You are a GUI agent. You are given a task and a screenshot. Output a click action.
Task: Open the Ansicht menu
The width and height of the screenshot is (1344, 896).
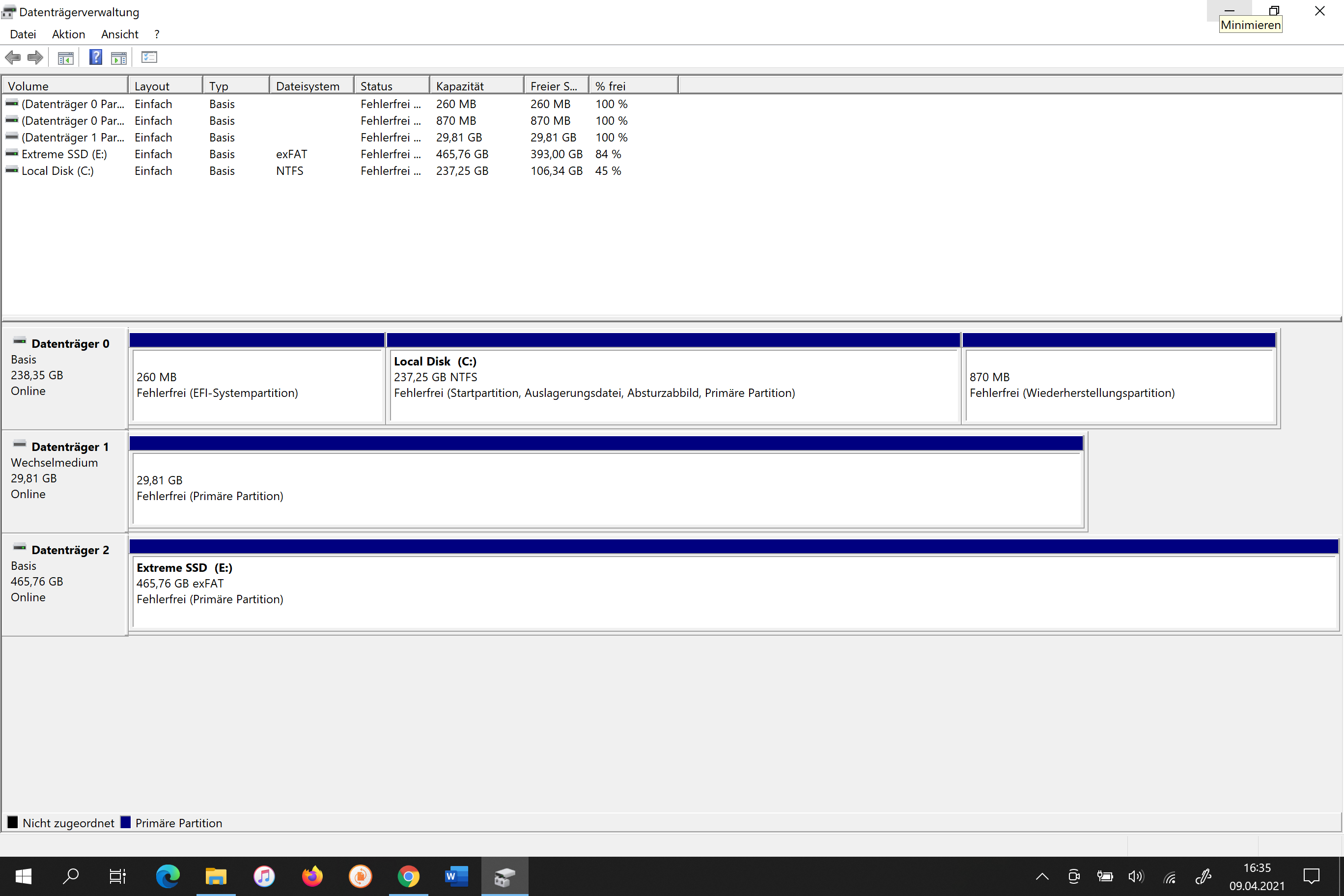pos(119,34)
